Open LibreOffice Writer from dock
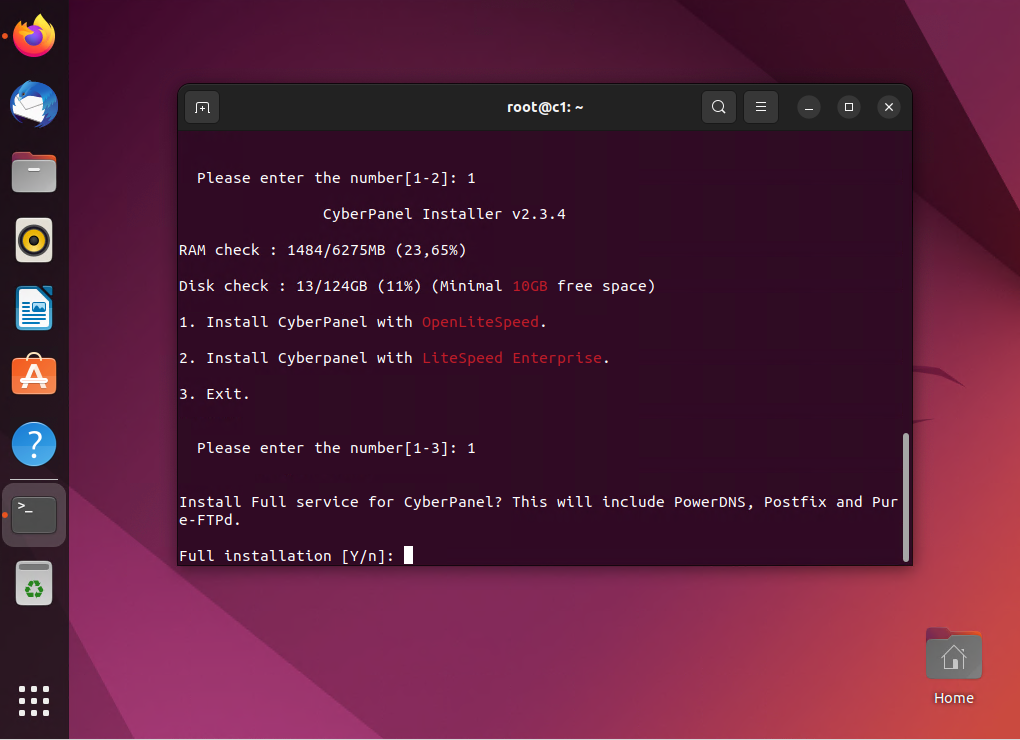The height and width of the screenshot is (740, 1020). coord(34,308)
